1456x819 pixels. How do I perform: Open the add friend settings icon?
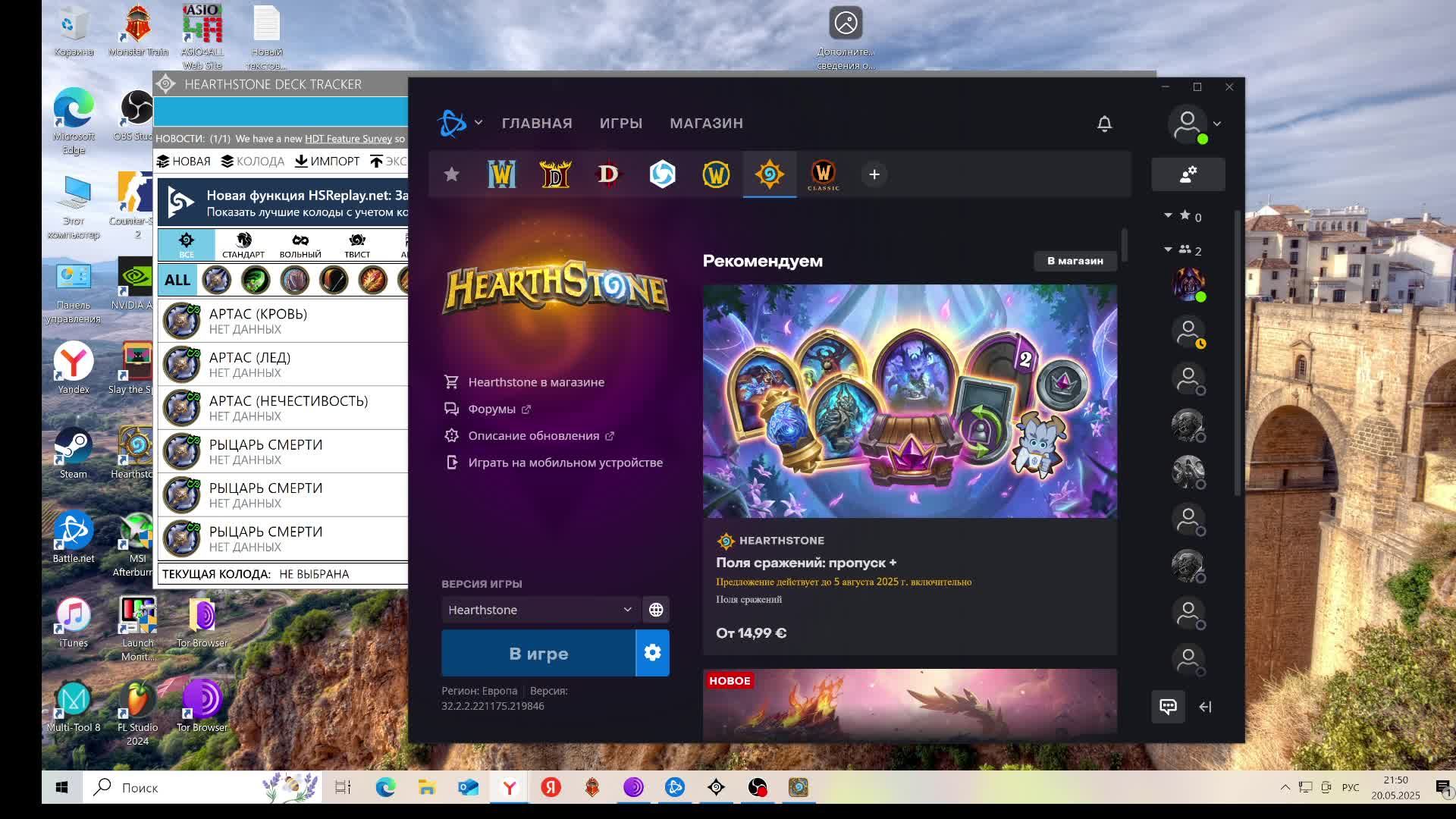1188,174
